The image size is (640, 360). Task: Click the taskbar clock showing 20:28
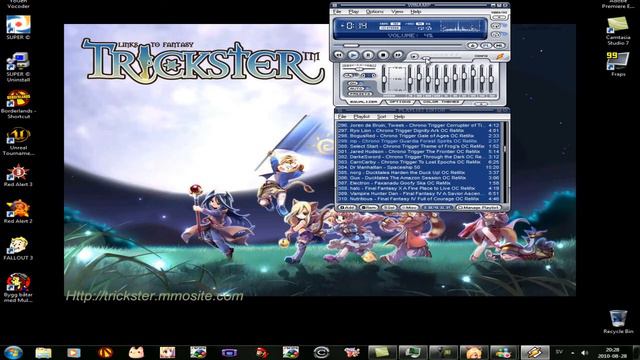[x=612, y=352]
